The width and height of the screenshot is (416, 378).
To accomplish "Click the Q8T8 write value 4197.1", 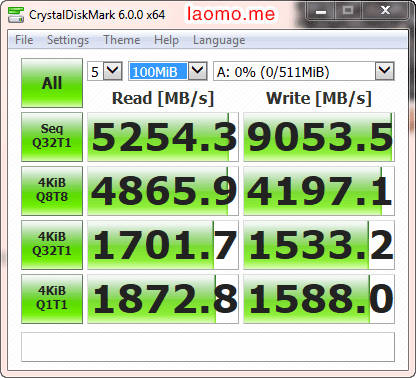I will click(x=319, y=191).
